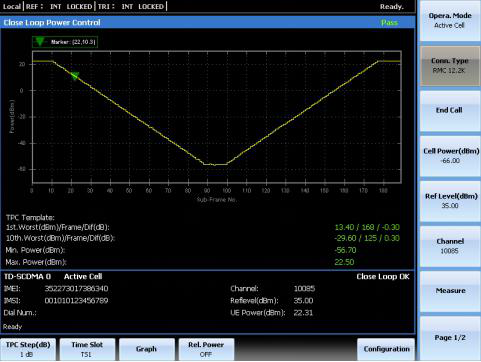Click the Close Loop Power Control title bar

click(207, 22)
